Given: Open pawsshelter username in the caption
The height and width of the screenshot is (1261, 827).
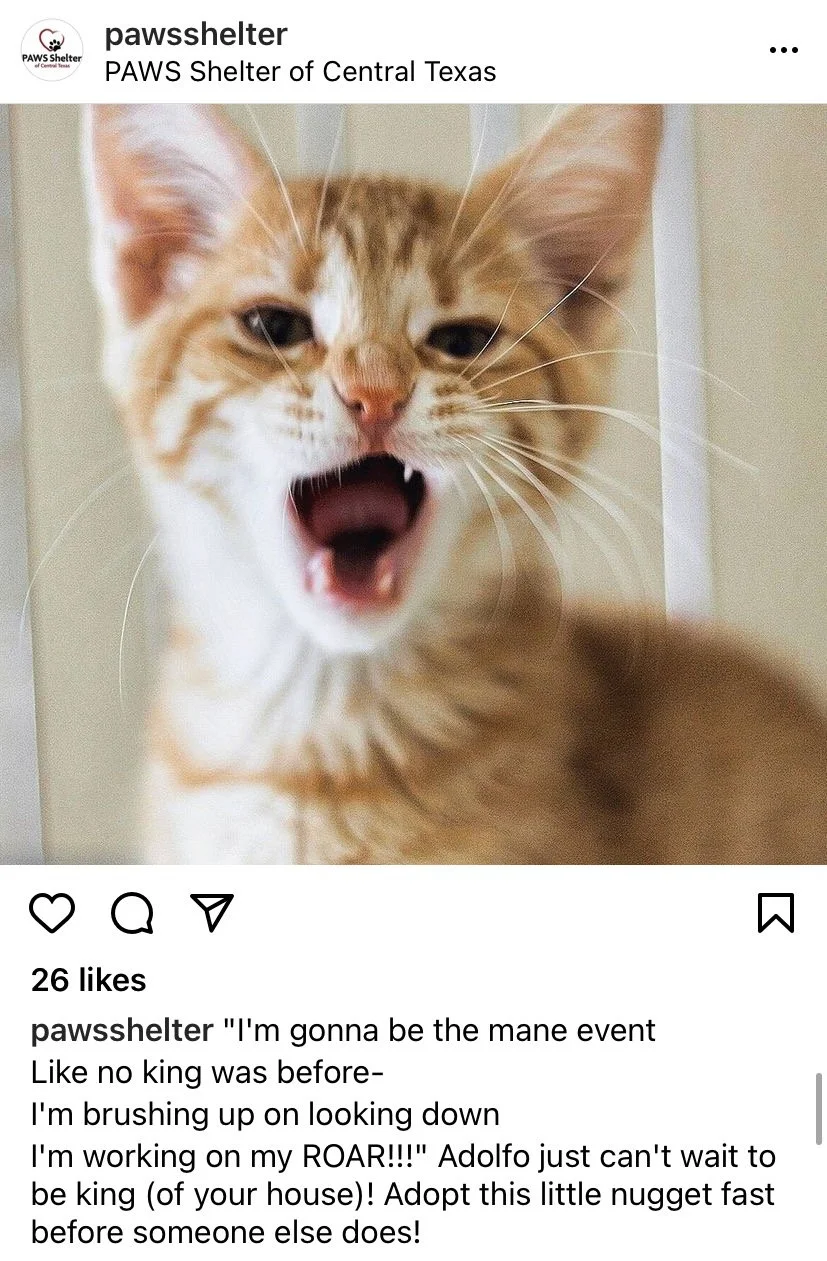Looking at the screenshot, I should [x=122, y=1031].
